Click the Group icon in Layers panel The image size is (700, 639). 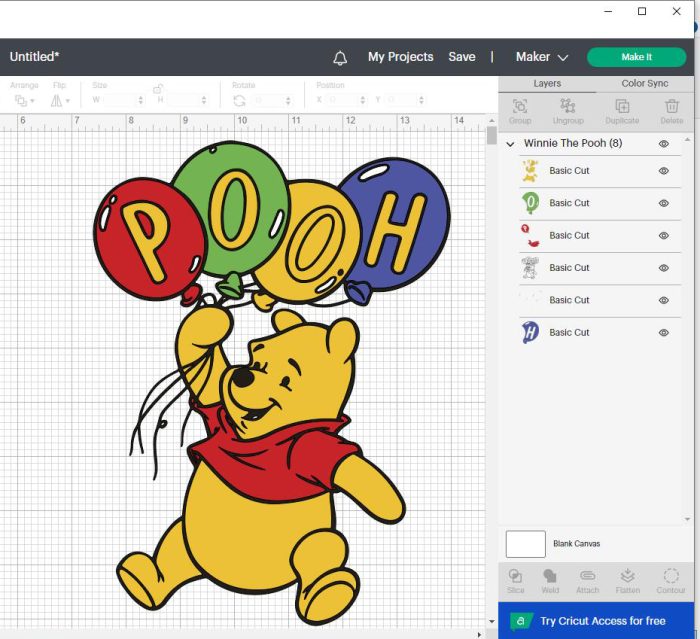click(x=520, y=106)
